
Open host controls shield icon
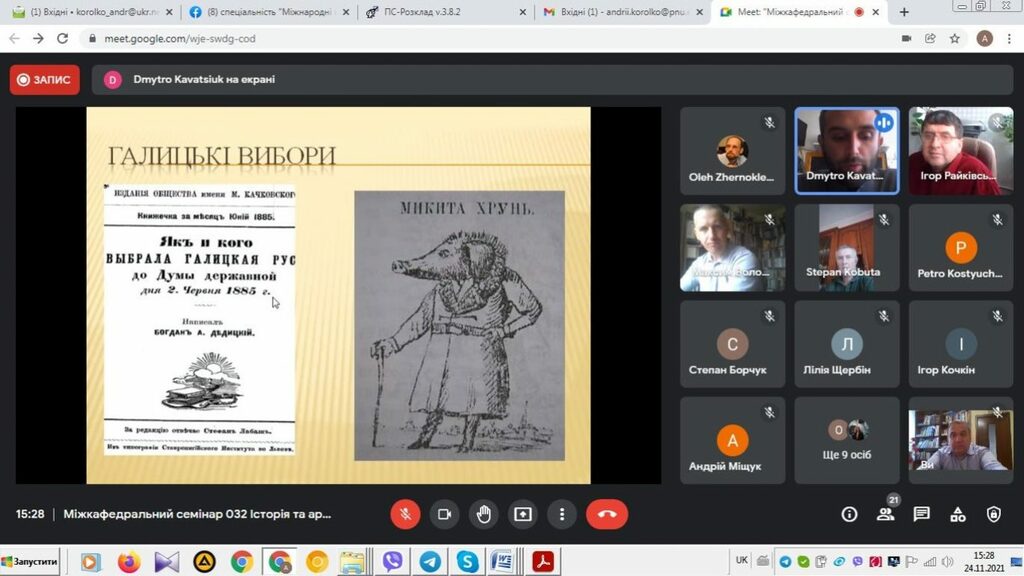pos(993,514)
